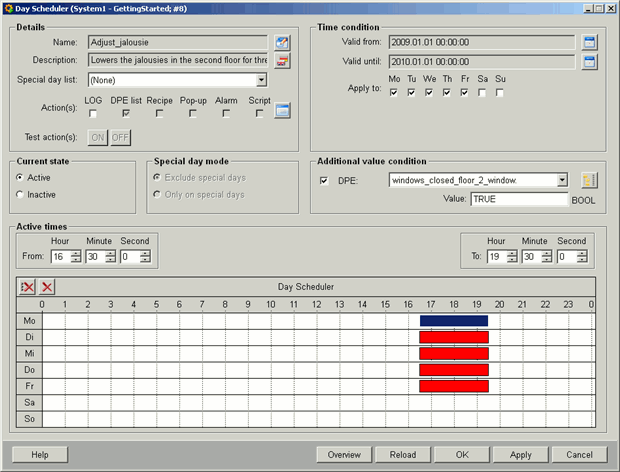Open the action configuration icon next to Script
The height and width of the screenshot is (472, 620).
point(283,111)
